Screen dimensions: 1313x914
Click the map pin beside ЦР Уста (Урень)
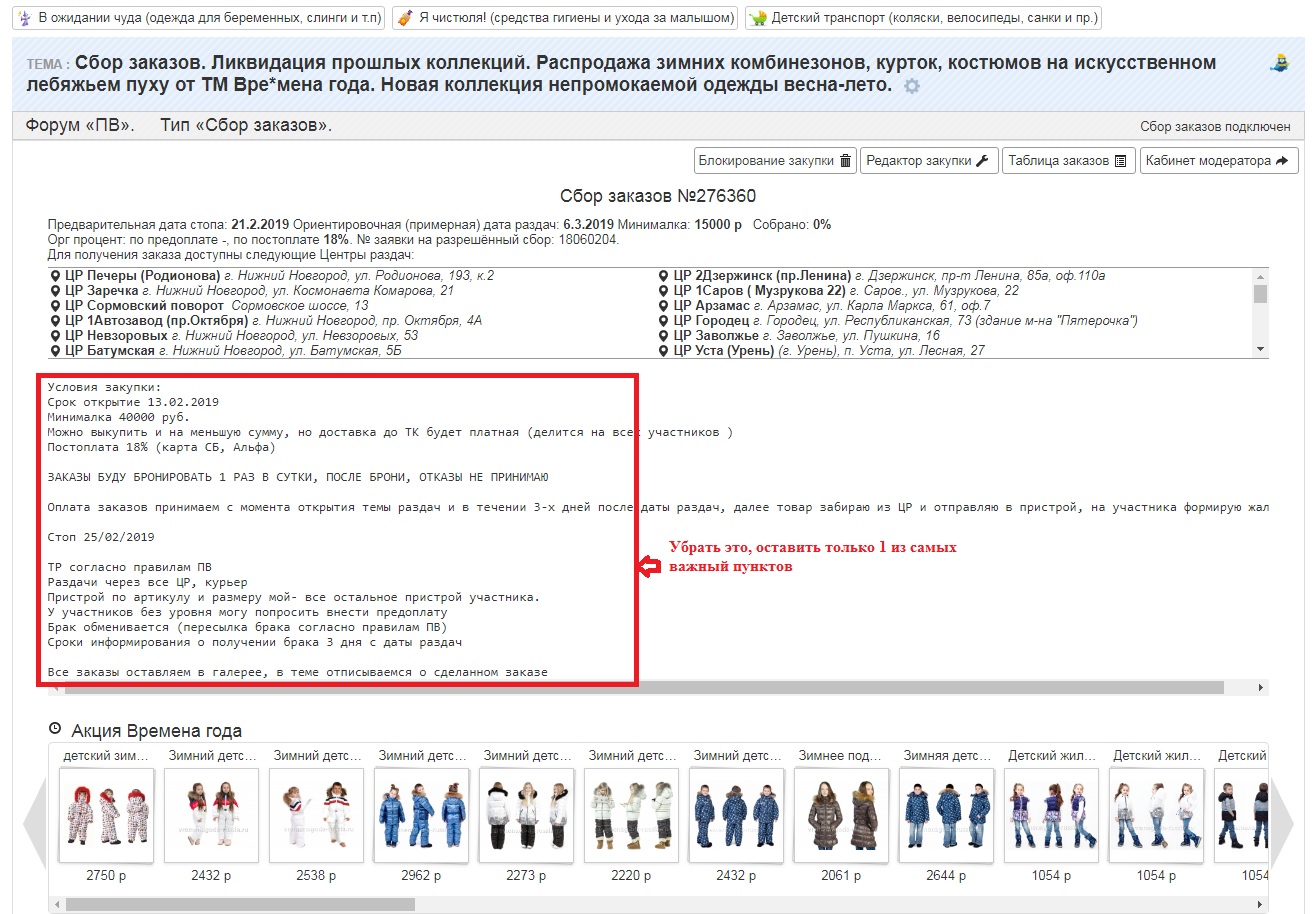click(664, 351)
